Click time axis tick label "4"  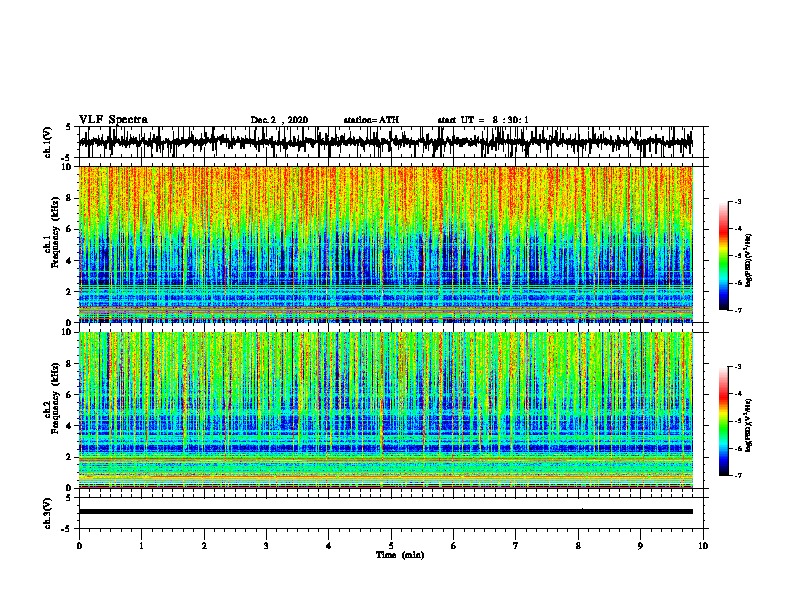328,546
